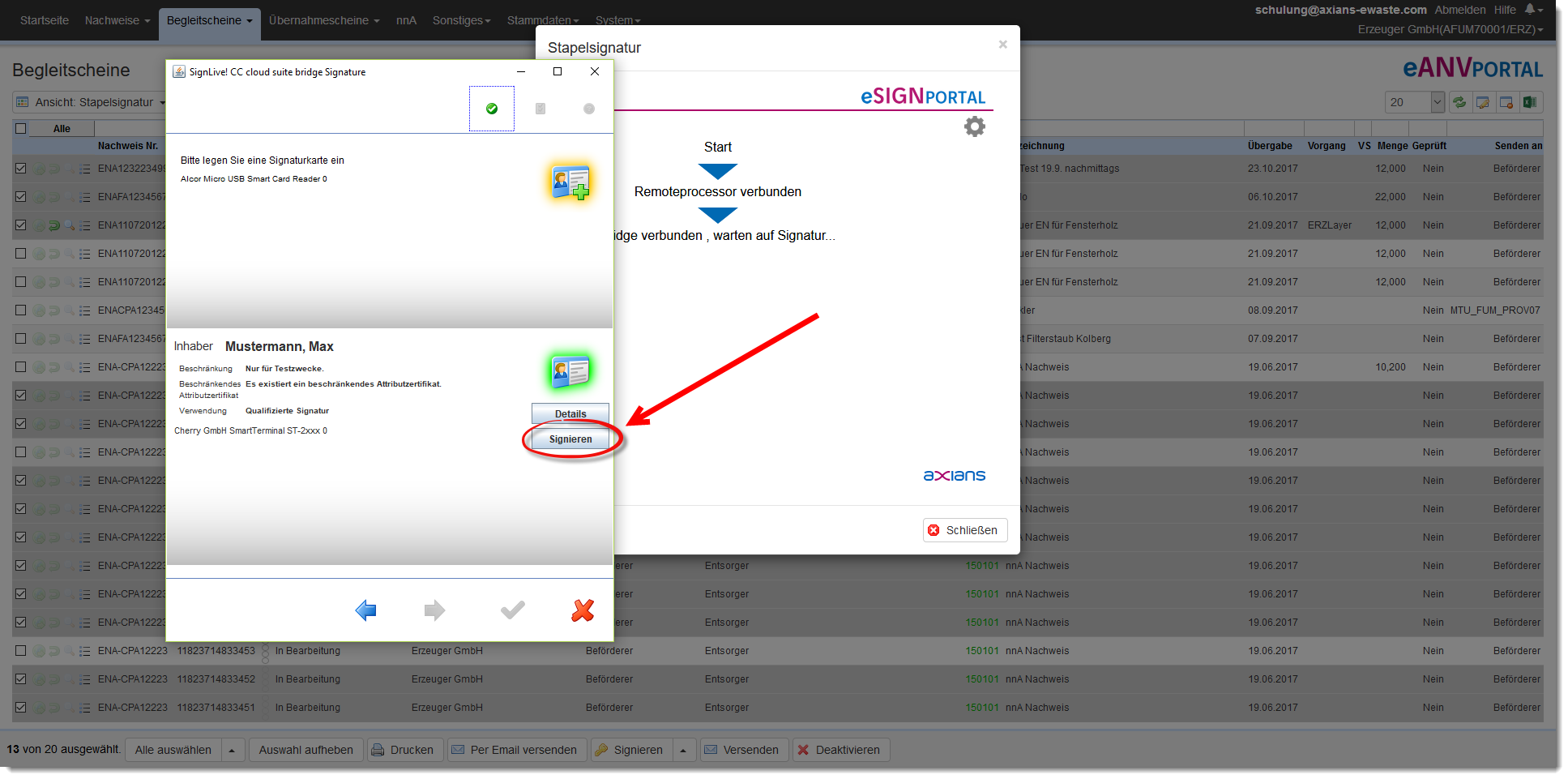
Task: Click the grey forward arrow in SignLive
Action: coord(434,610)
